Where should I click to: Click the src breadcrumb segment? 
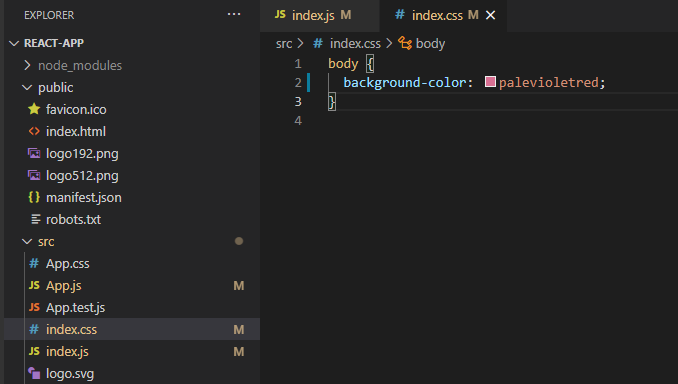coord(284,44)
